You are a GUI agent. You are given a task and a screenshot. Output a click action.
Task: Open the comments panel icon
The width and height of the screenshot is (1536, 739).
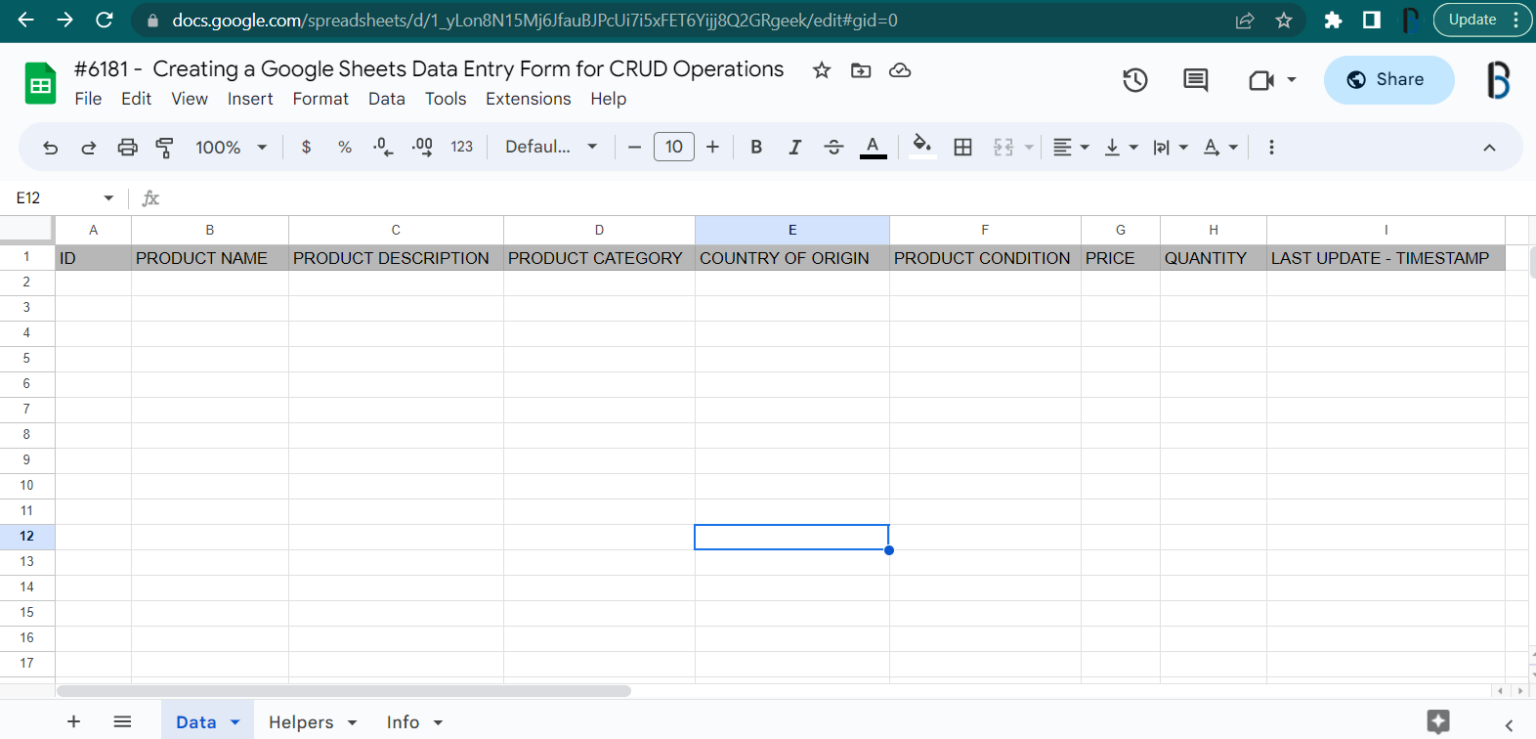coord(1195,80)
